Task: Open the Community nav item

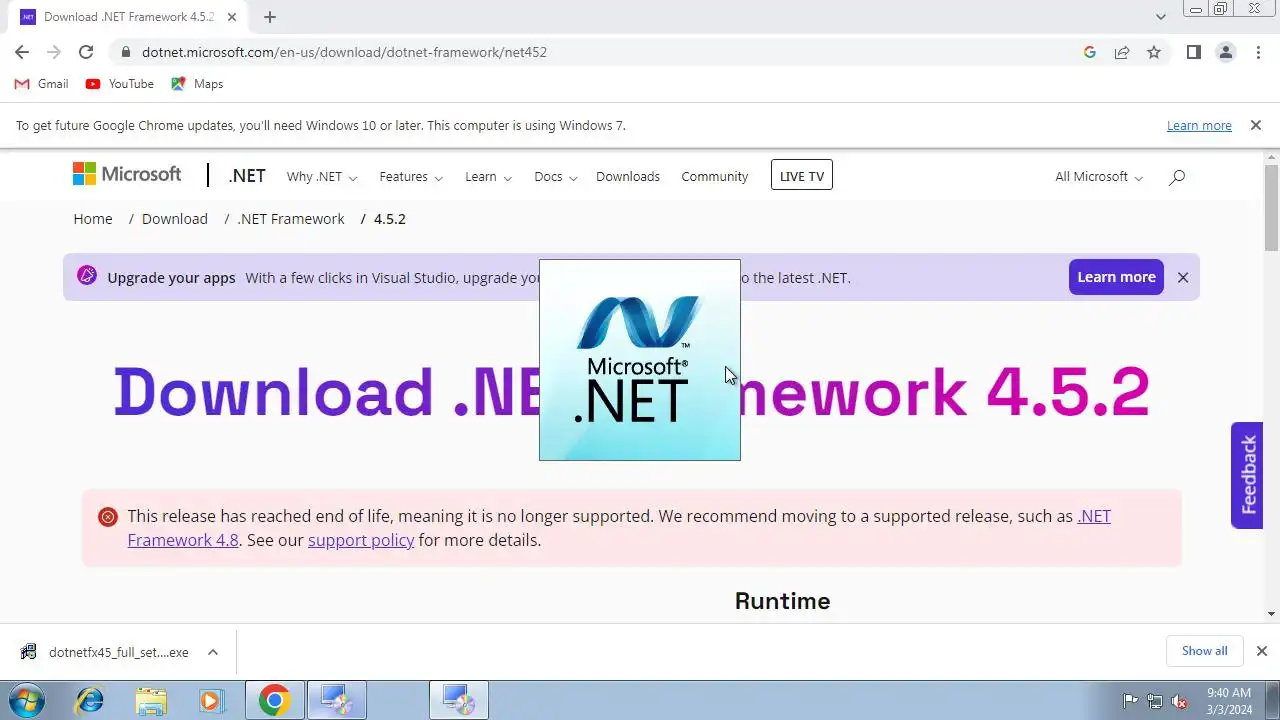Action: (715, 177)
